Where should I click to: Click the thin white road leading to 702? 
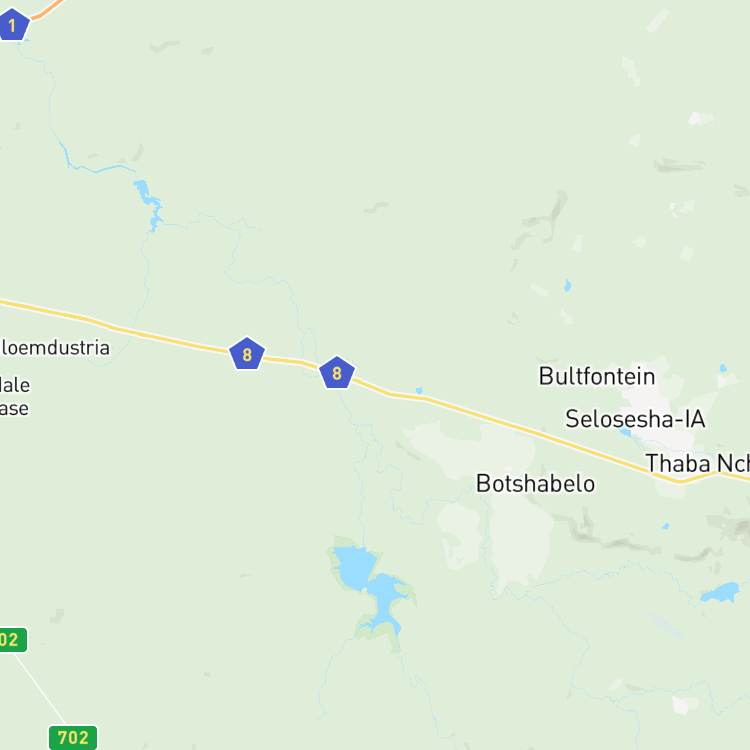pyautogui.click(x=39, y=689)
